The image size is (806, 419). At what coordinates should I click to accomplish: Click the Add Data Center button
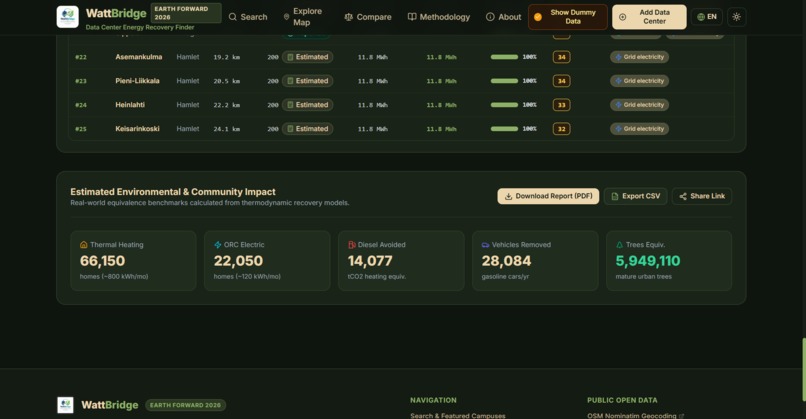pos(649,17)
